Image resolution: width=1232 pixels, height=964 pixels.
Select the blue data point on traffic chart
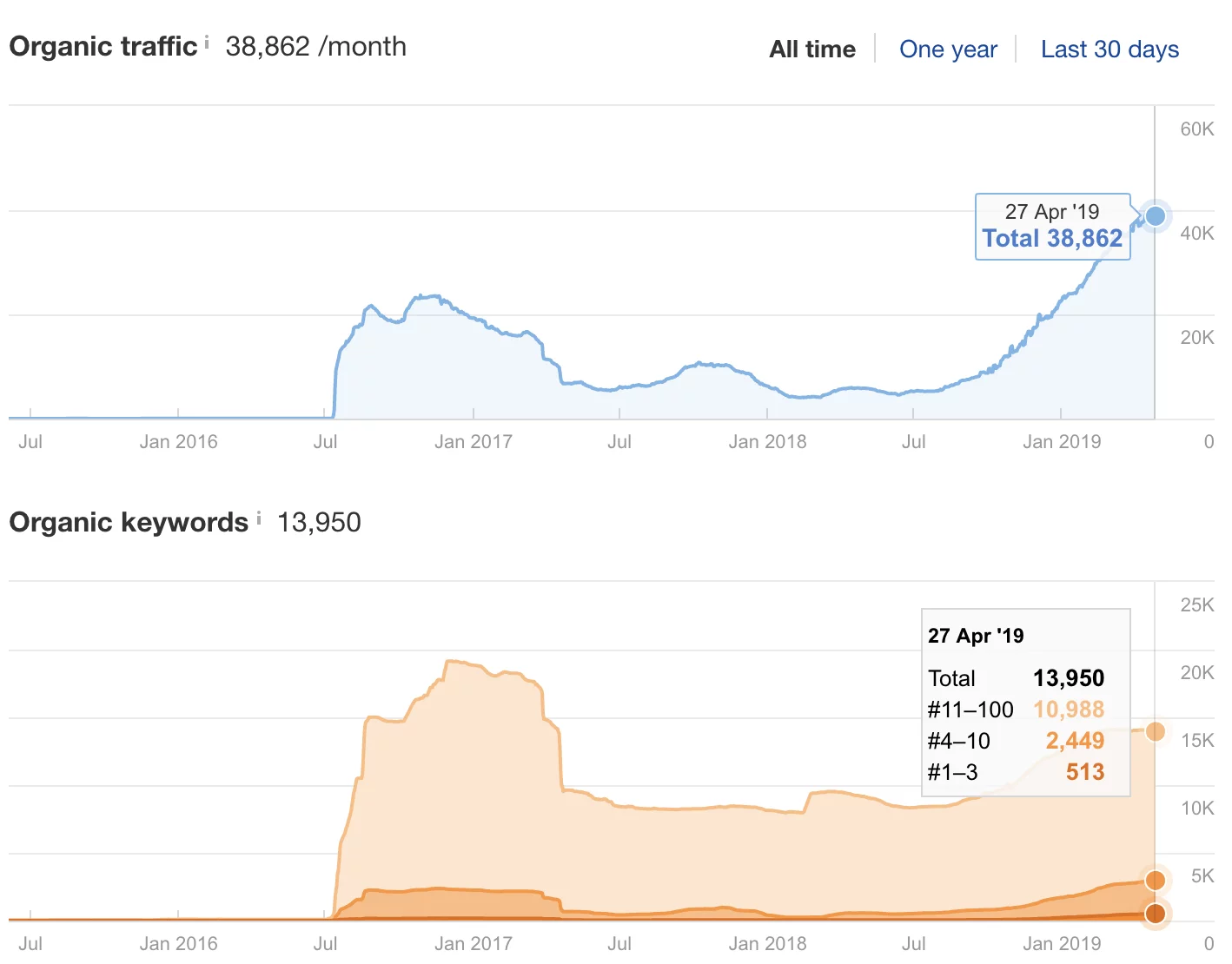pos(1155,215)
